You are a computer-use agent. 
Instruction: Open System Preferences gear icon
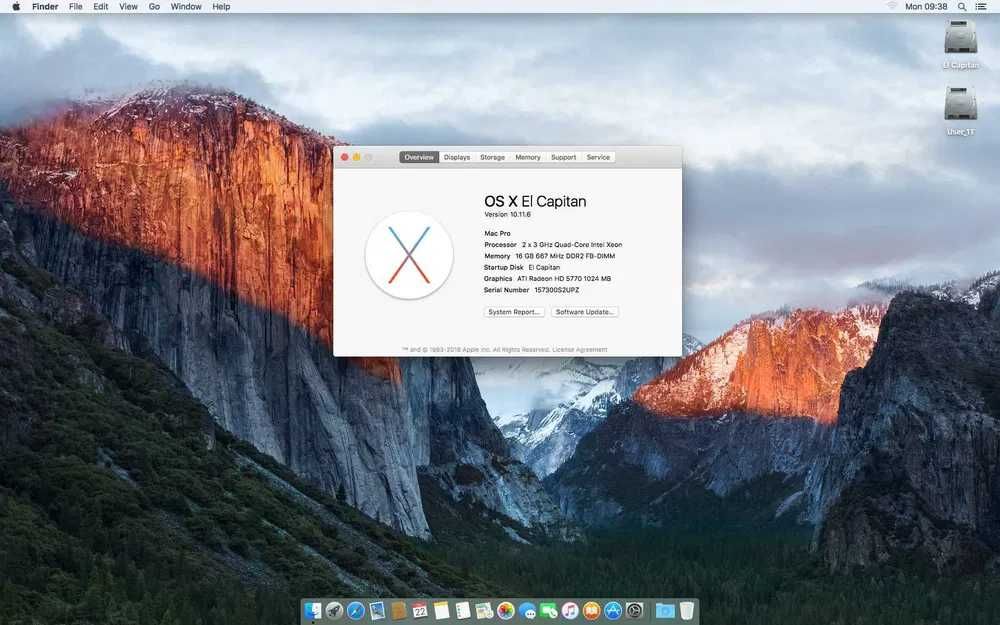[635, 611]
